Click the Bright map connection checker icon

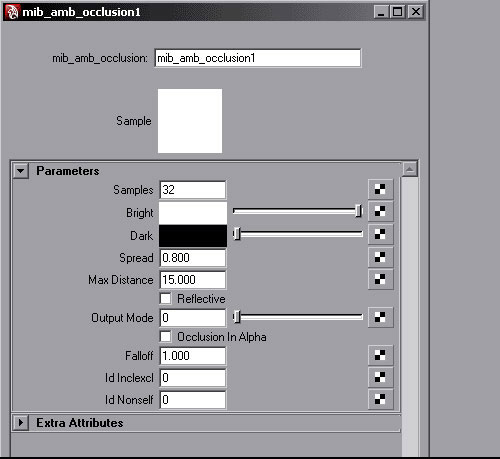click(381, 211)
